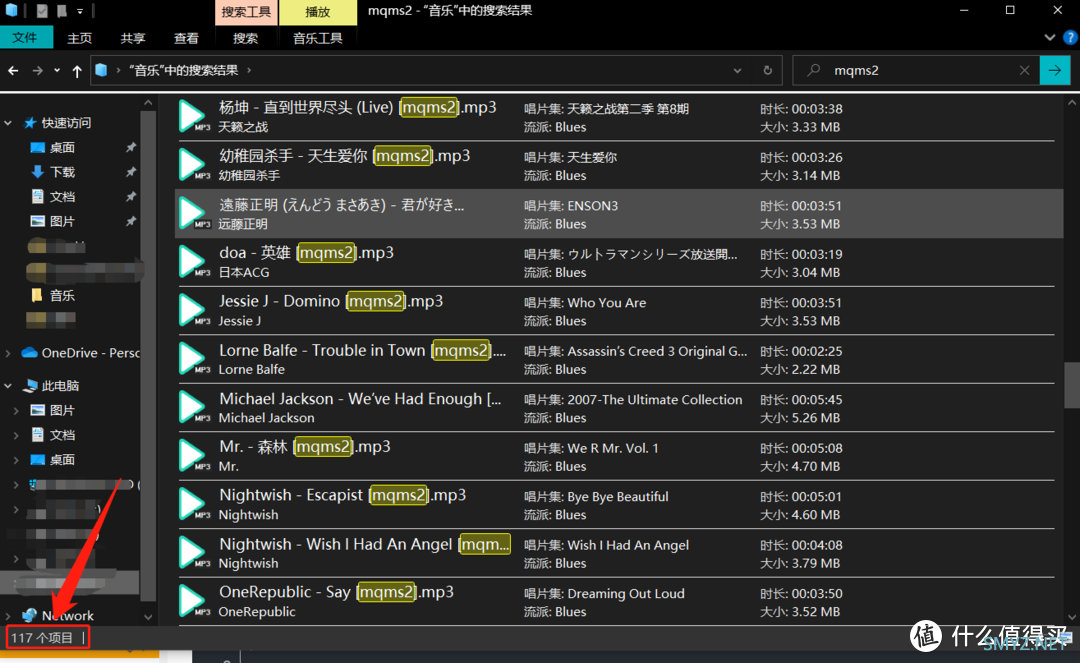The height and width of the screenshot is (663, 1080).
Task: Click the location icon in the address bar
Action: tap(101, 70)
